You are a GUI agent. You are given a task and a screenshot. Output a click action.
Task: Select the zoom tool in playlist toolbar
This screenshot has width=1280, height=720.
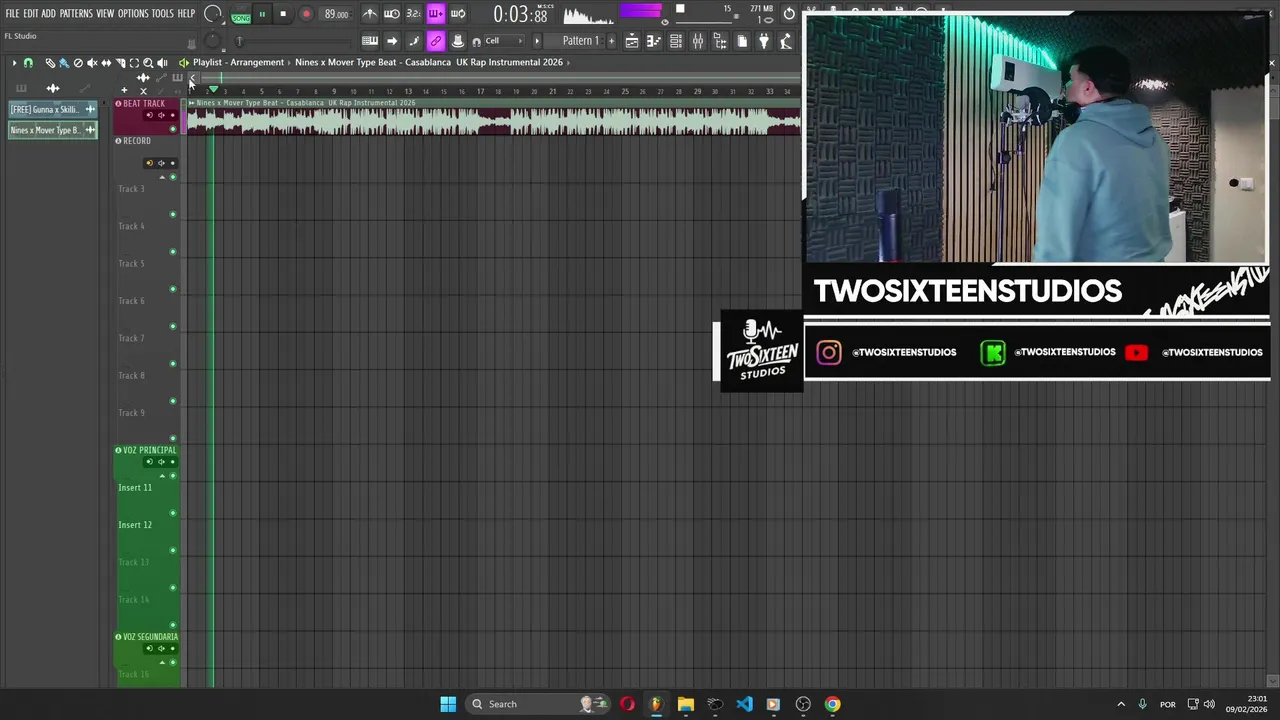[148, 63]
